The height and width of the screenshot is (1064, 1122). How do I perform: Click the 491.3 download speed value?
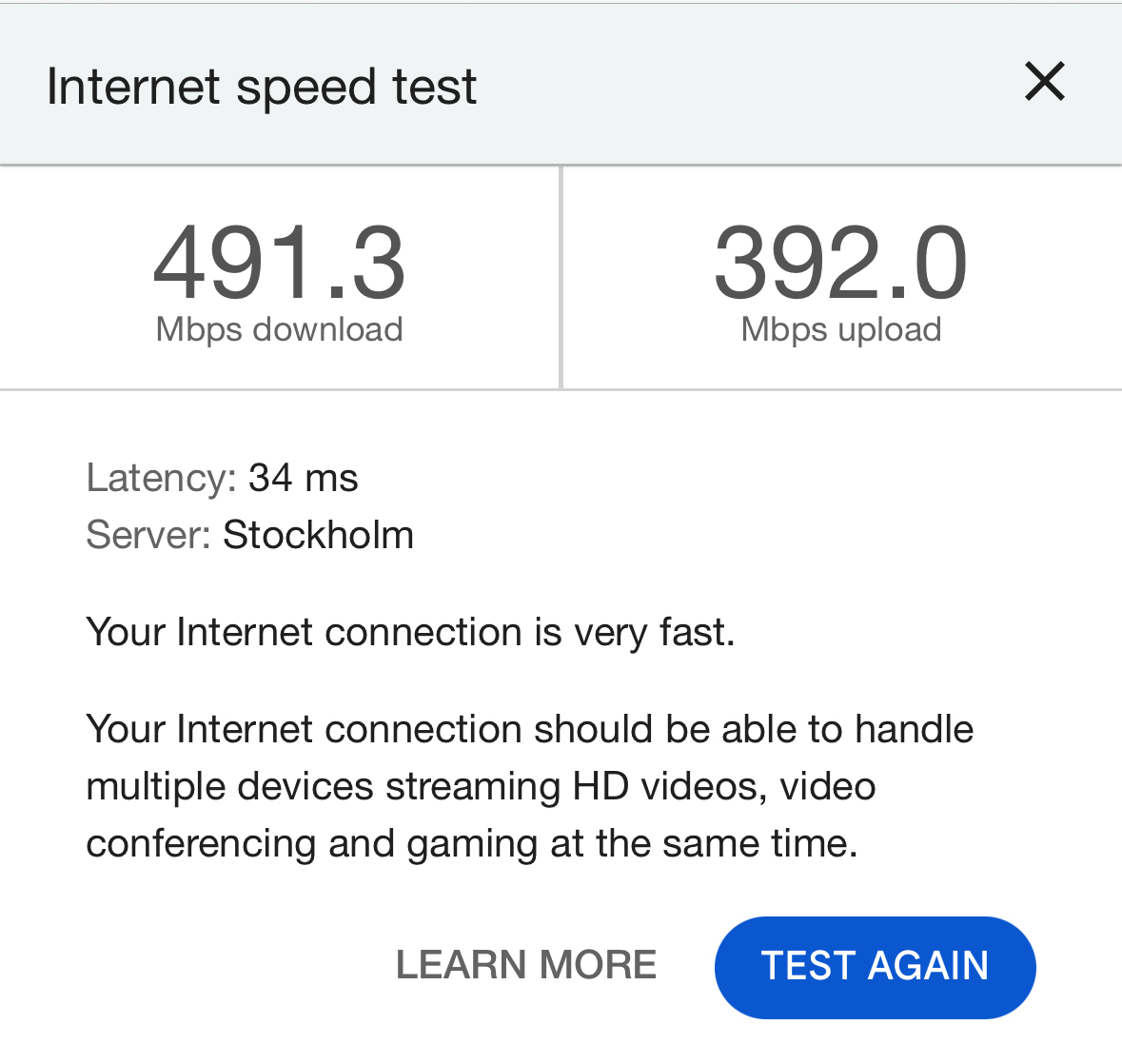(279, 263)
